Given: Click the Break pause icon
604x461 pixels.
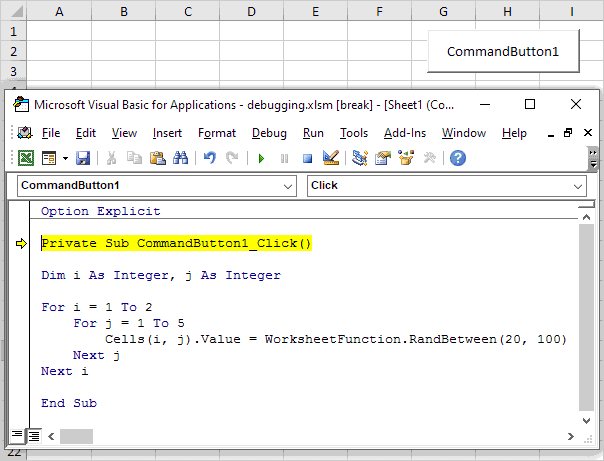Looking at the screenshot, I should pyautogui.click(x=284, y=158).
